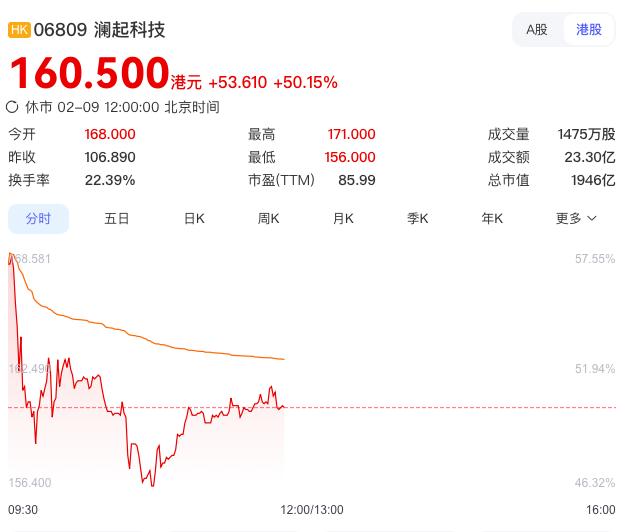Viewport: 626px width, 532px height.
Task: Expand the 更多 chart period dropdown
Action: pos(576,218)
